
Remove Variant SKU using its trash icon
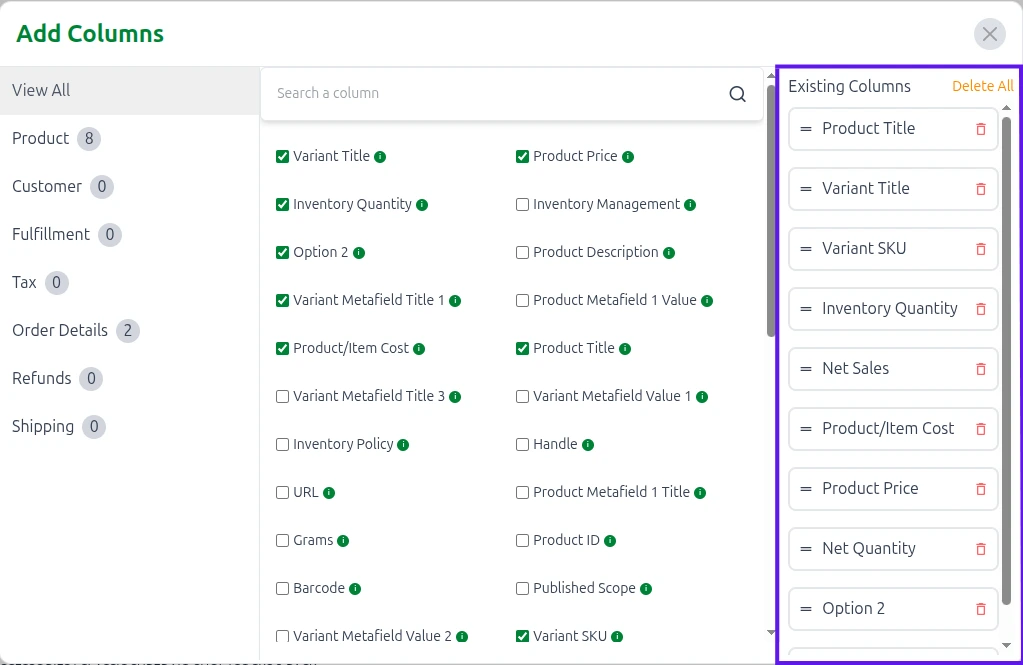(x=980, y=249)
